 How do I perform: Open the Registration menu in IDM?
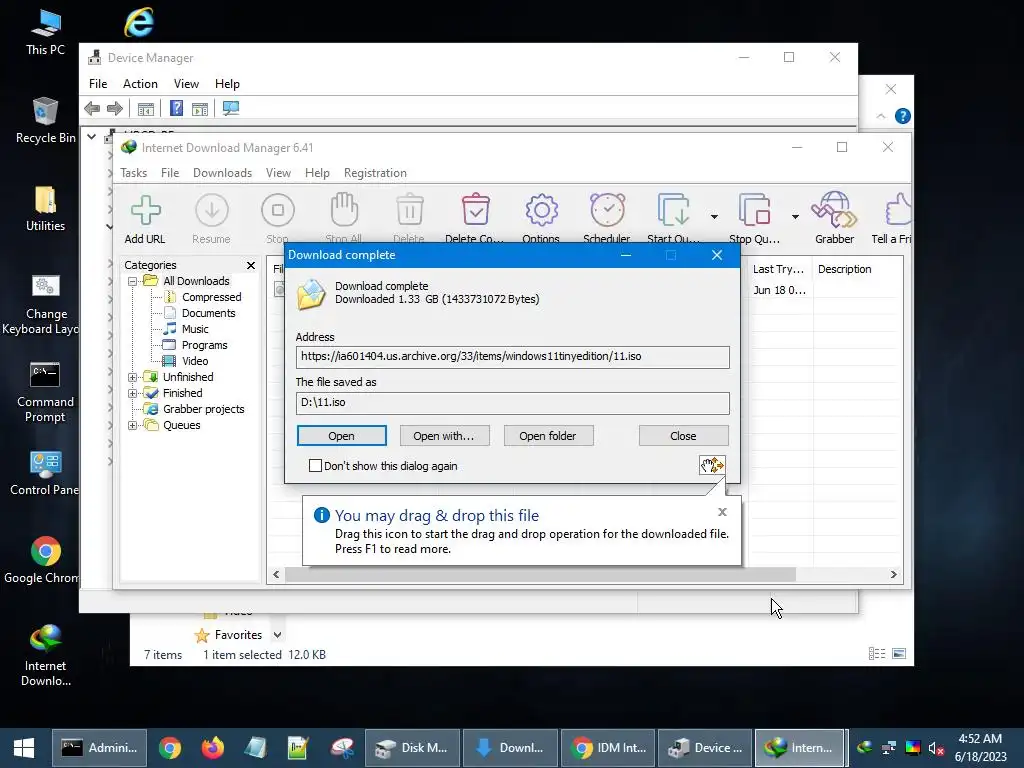pyautogui.click(x=376, y=173)
